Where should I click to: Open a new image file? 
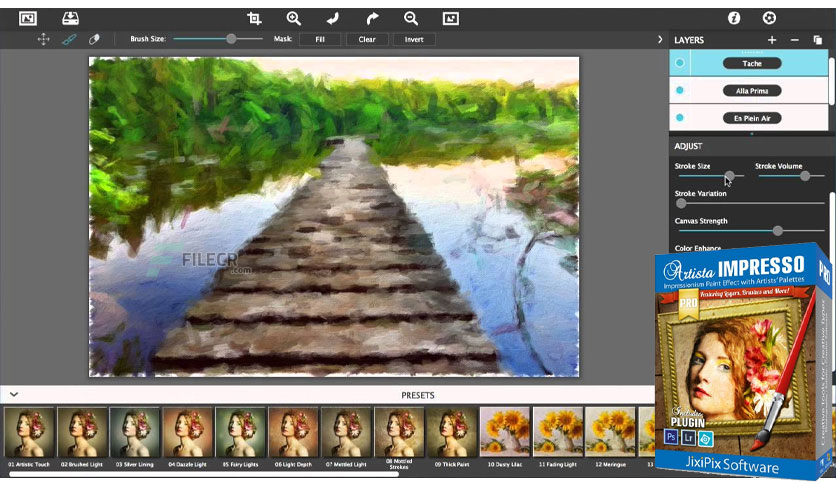[28, 19]
